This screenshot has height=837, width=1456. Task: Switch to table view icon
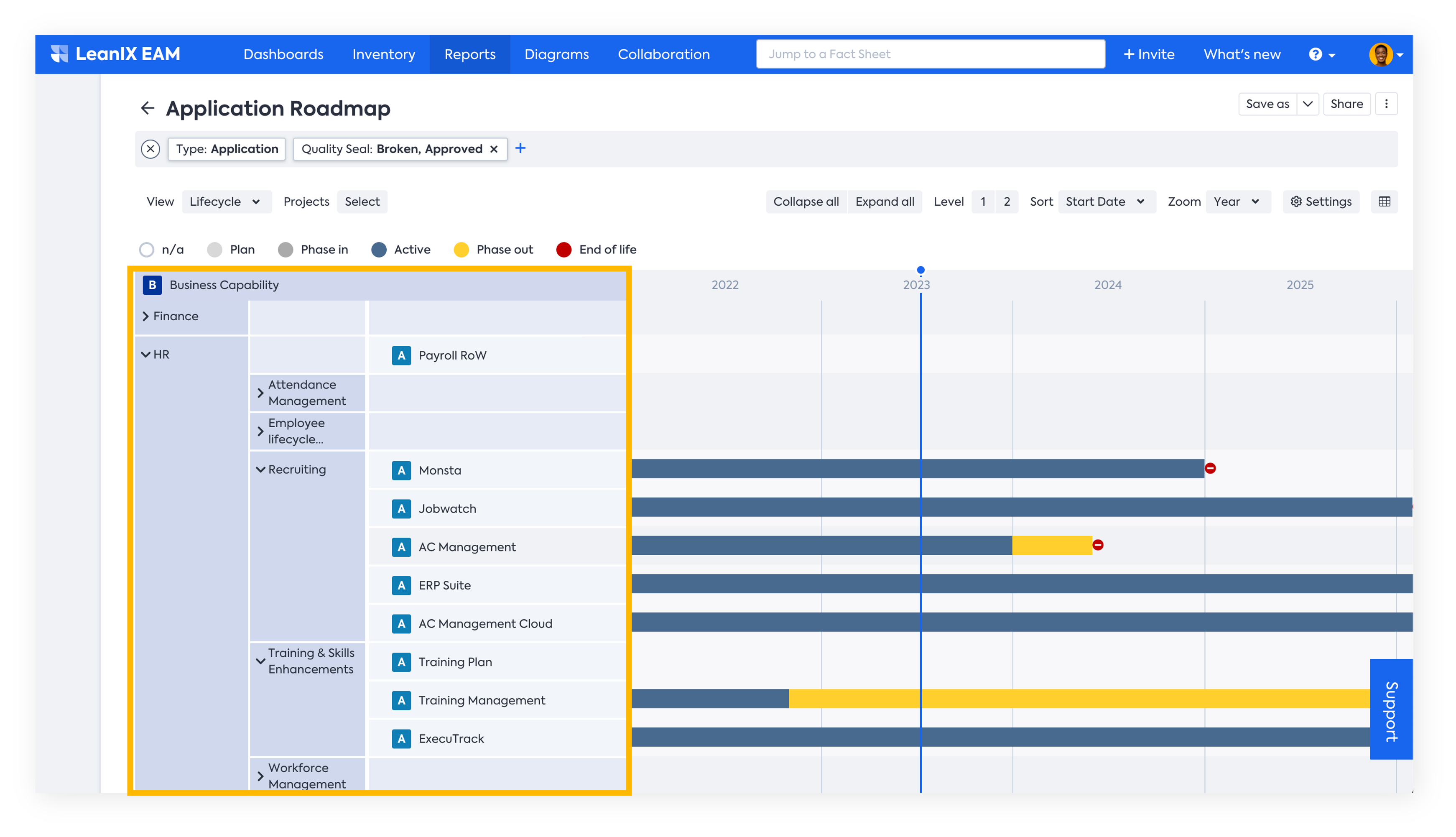(x=1384, y=202)
